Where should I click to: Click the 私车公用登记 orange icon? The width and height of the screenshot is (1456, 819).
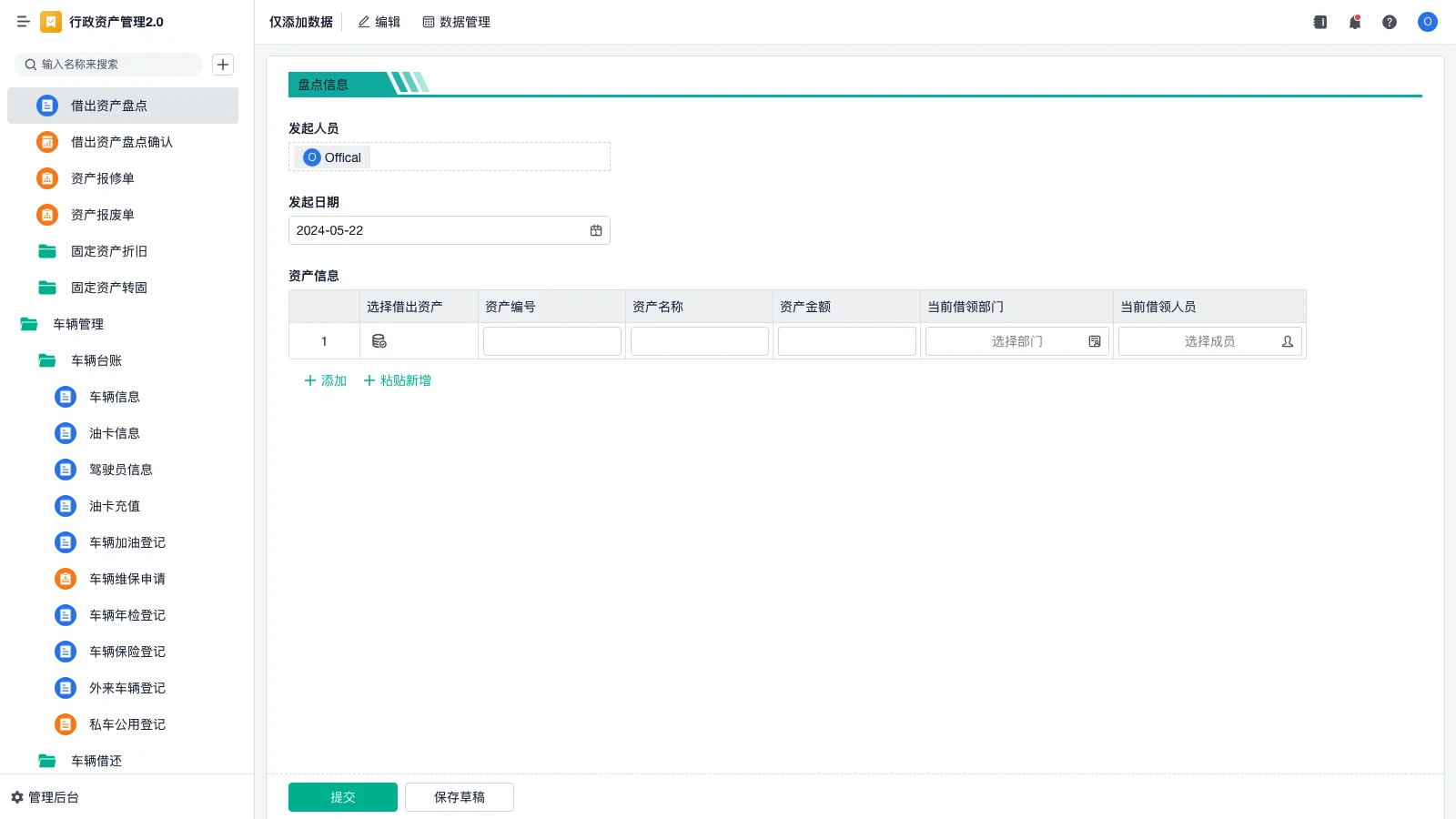[x=66, y=724]
